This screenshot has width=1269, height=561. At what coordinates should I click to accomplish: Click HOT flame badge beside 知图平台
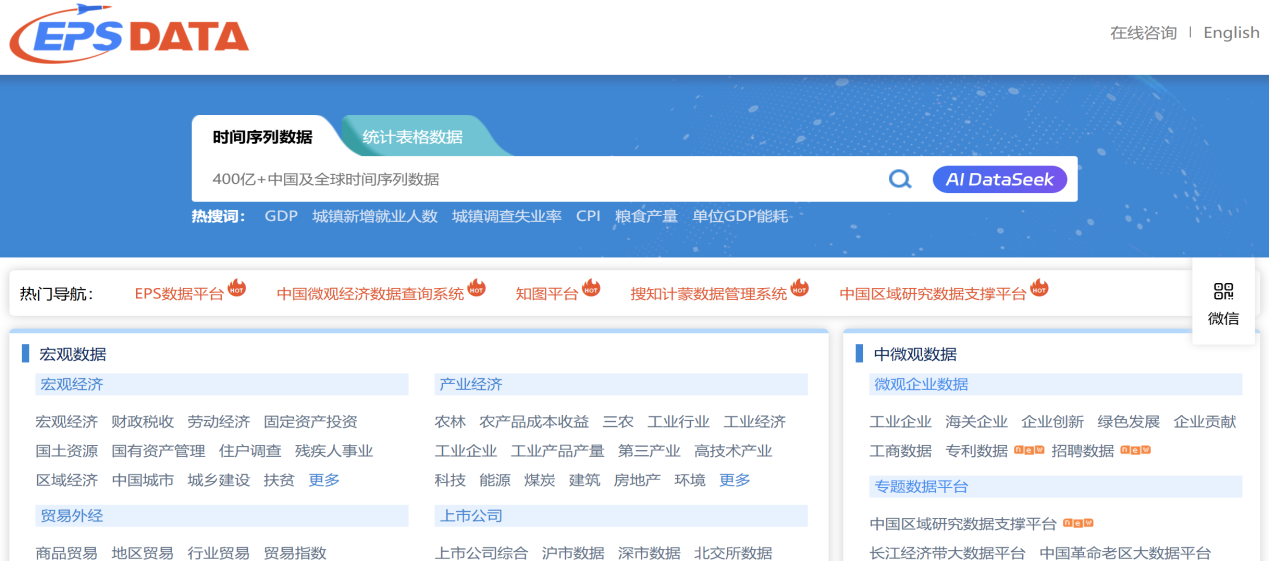591,288
